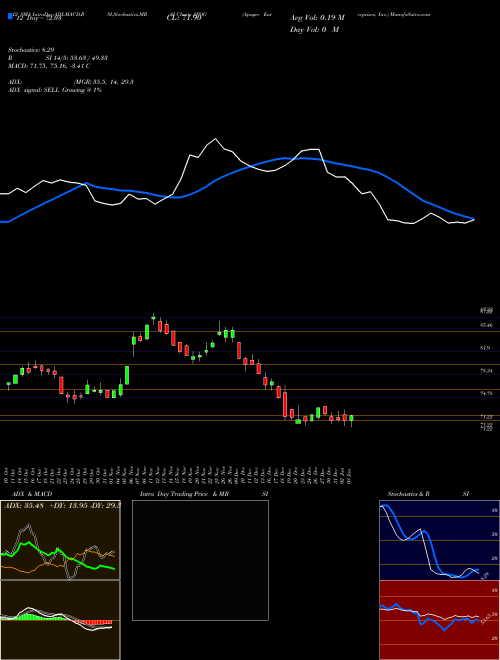
Task: Click the blue 12 Day legend square
Action: point(11,16)
